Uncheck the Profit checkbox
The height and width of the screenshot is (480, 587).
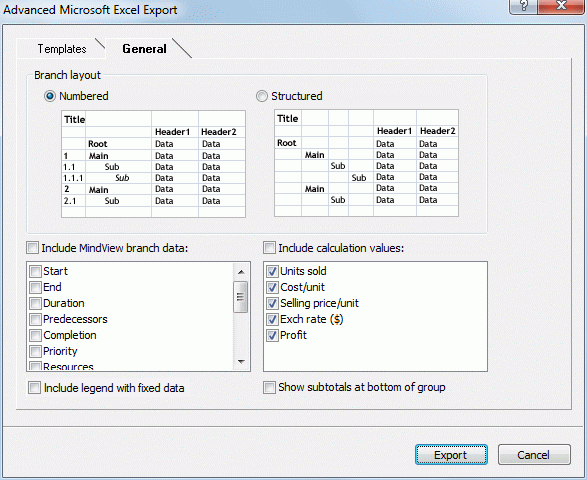click(x=272, y=335)
